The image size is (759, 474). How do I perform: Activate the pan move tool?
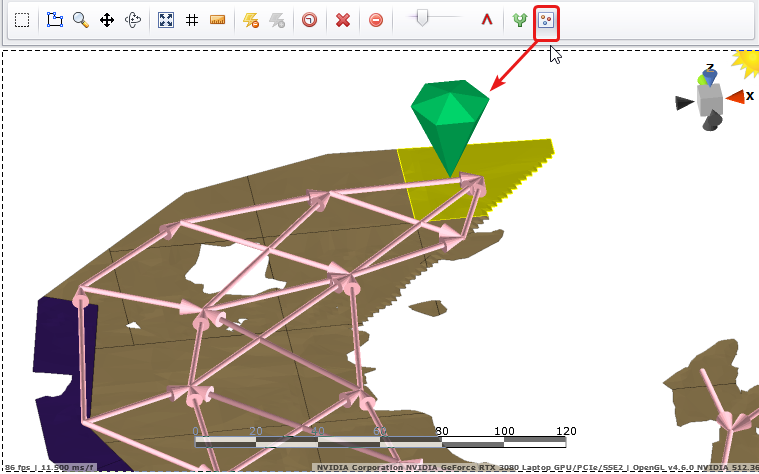tap(106, 20)
